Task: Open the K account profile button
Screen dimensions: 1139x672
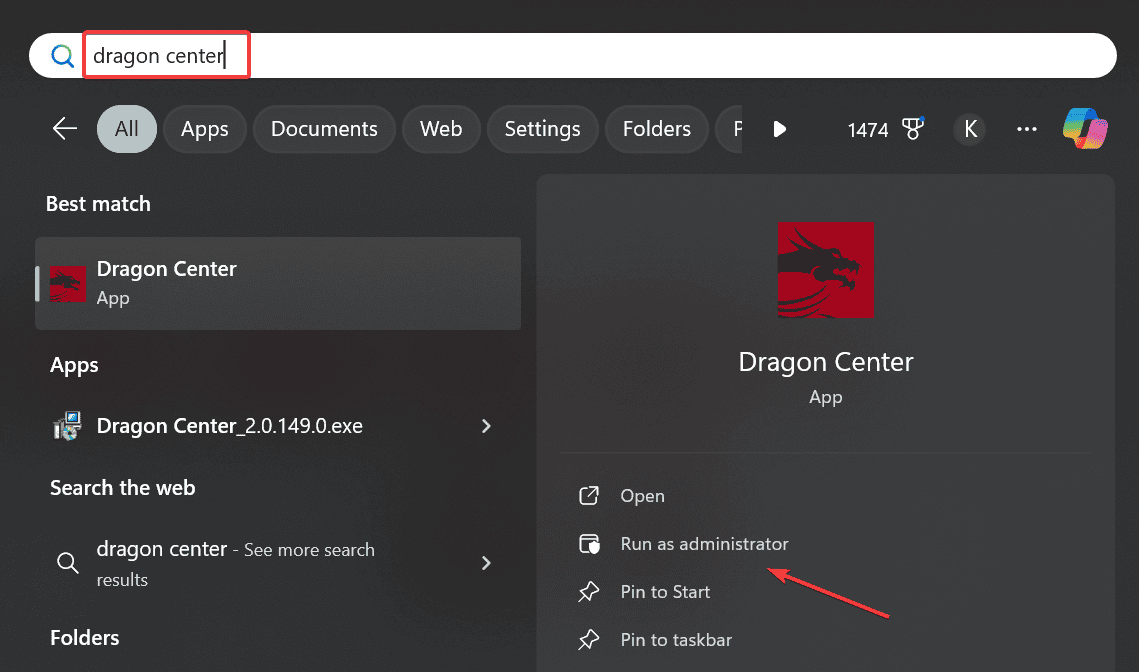Action: tap(970, 129)
